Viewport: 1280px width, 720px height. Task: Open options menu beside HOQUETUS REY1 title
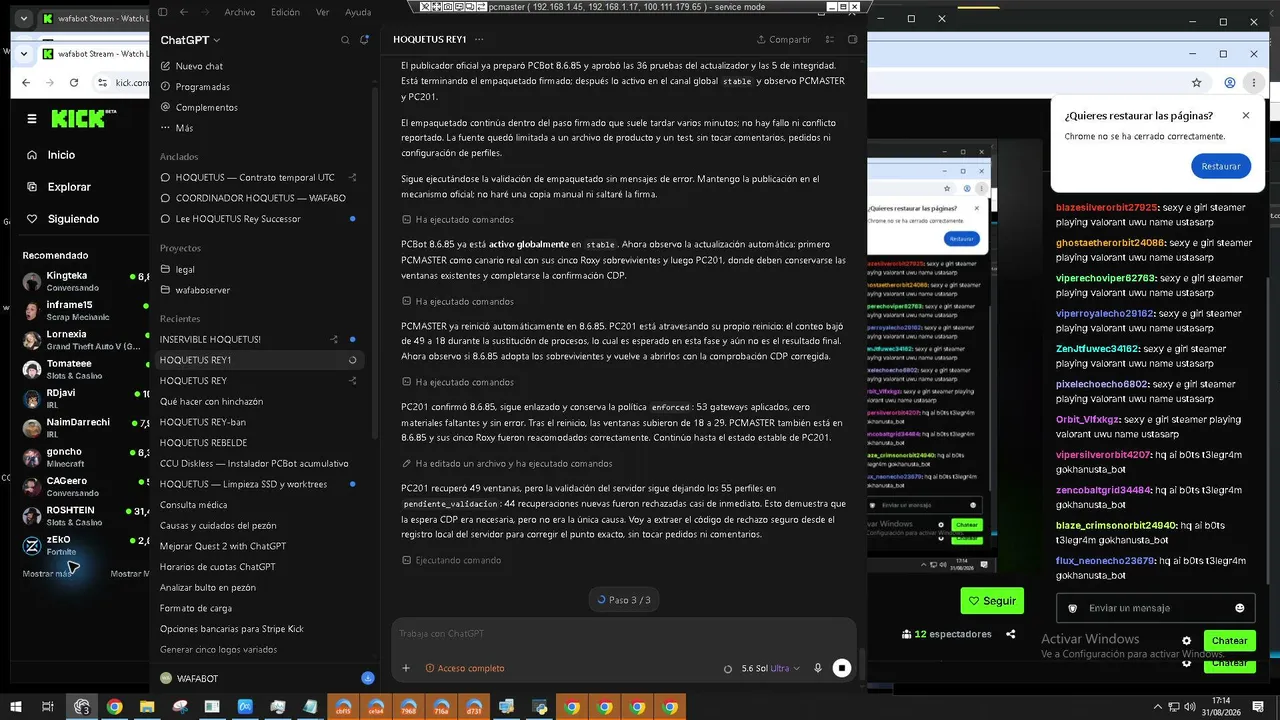pyautogui.click(x=479, y=40)
